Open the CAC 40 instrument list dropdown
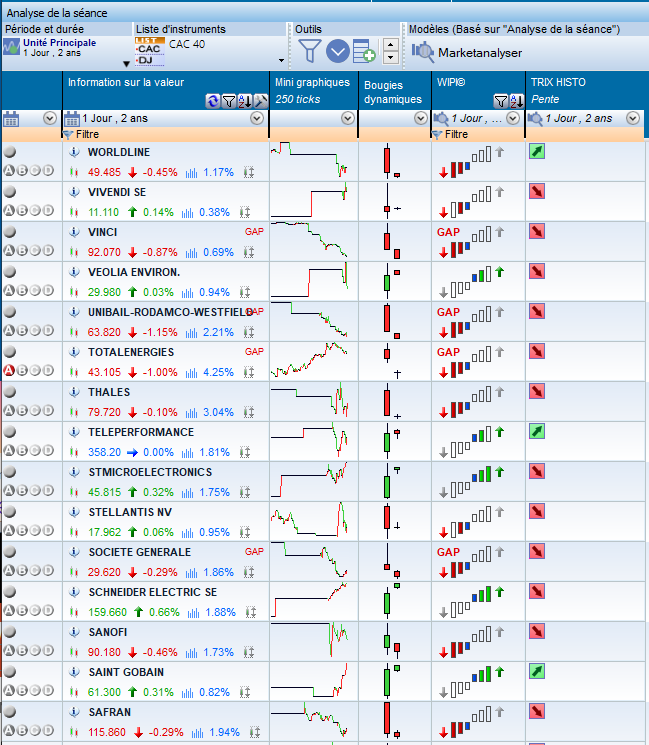649x745 pixels. pos(281,60)
